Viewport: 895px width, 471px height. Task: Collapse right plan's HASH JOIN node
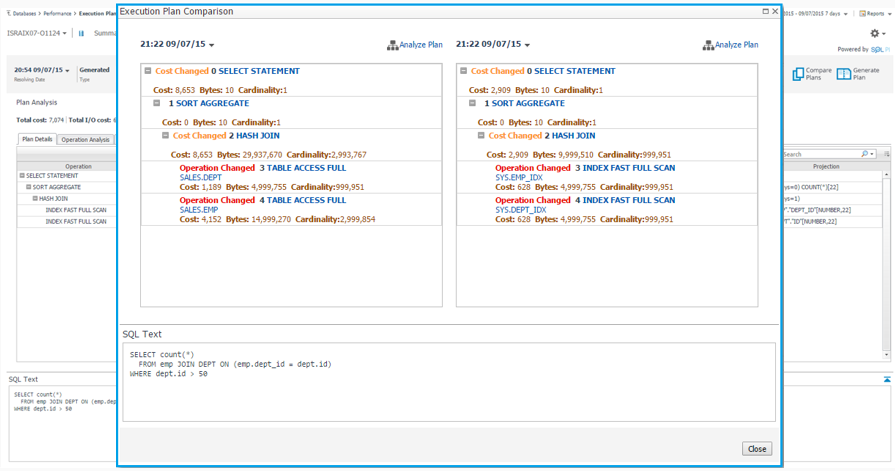483,136
